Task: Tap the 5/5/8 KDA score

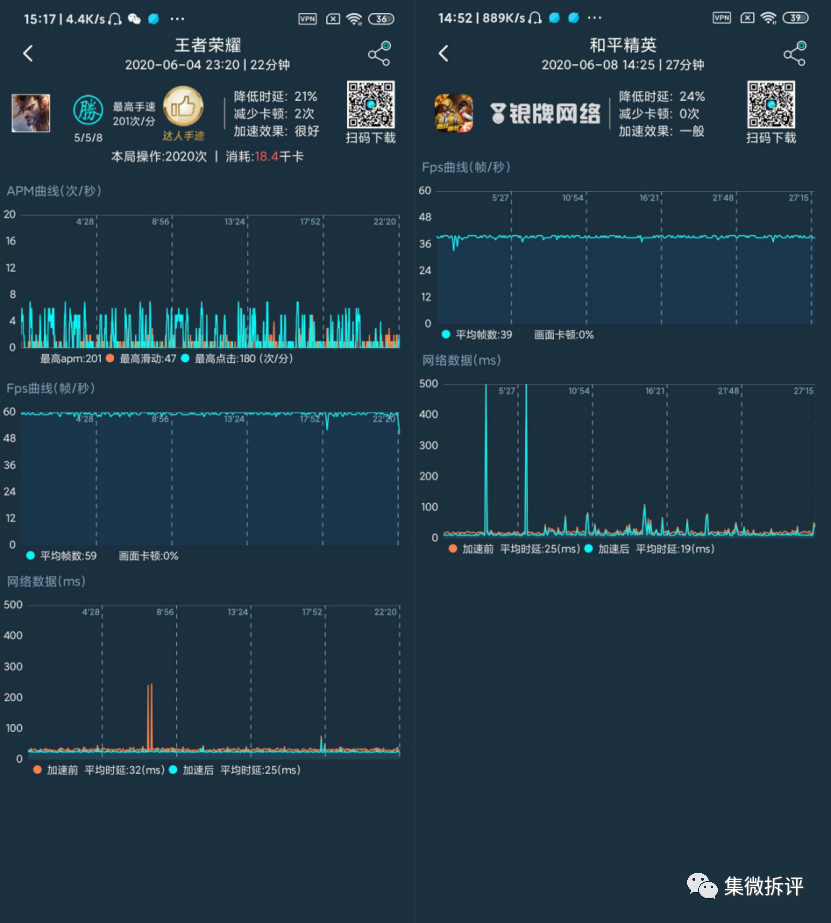Action: point(88,138)
